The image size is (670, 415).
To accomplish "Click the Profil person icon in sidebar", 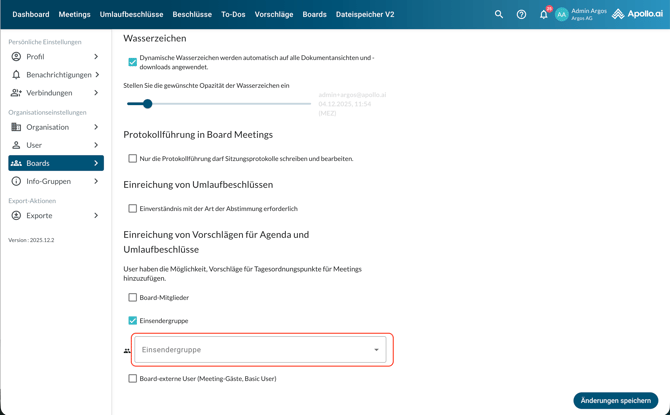I will pyautogui.click(x=16, y=57).
